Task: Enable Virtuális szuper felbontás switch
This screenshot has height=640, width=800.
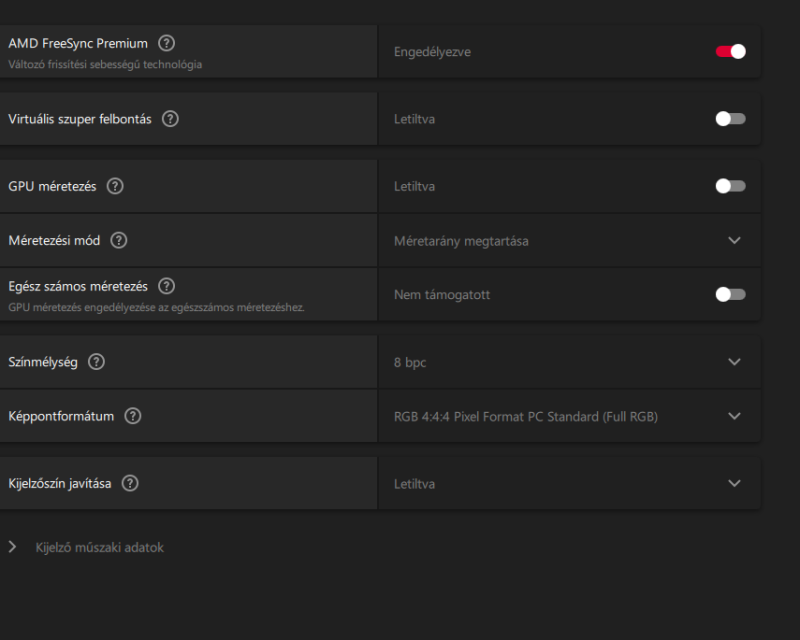Action: pos(730,119)
